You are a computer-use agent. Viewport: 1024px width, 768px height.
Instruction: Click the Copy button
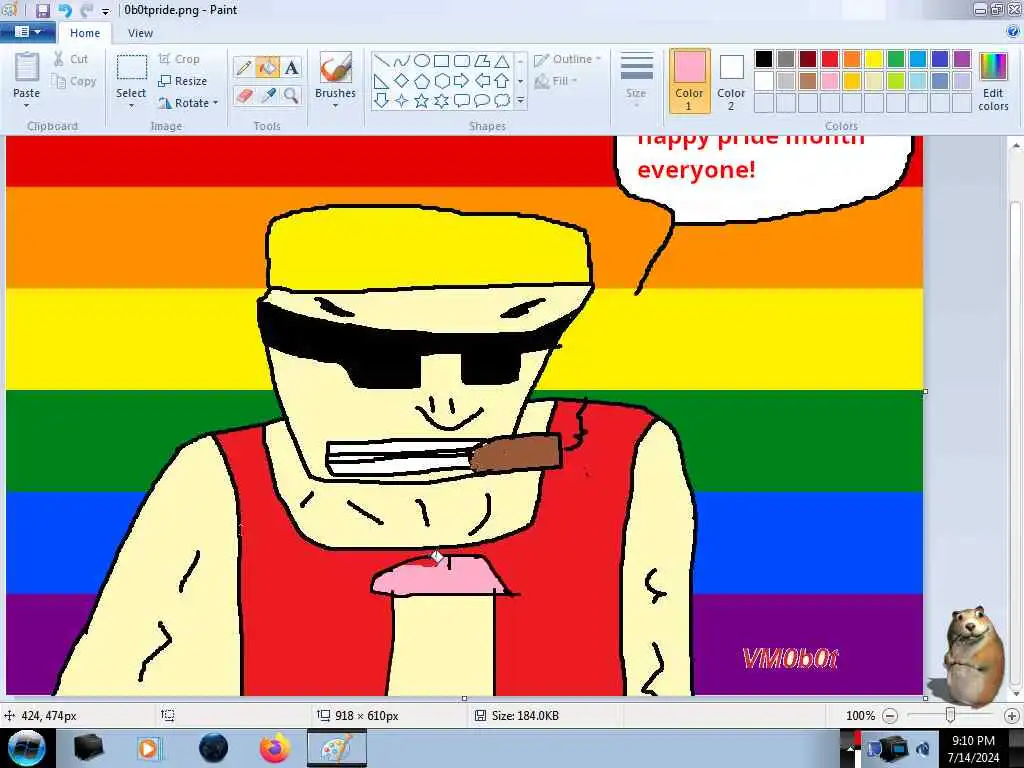[x=74, y=81]
